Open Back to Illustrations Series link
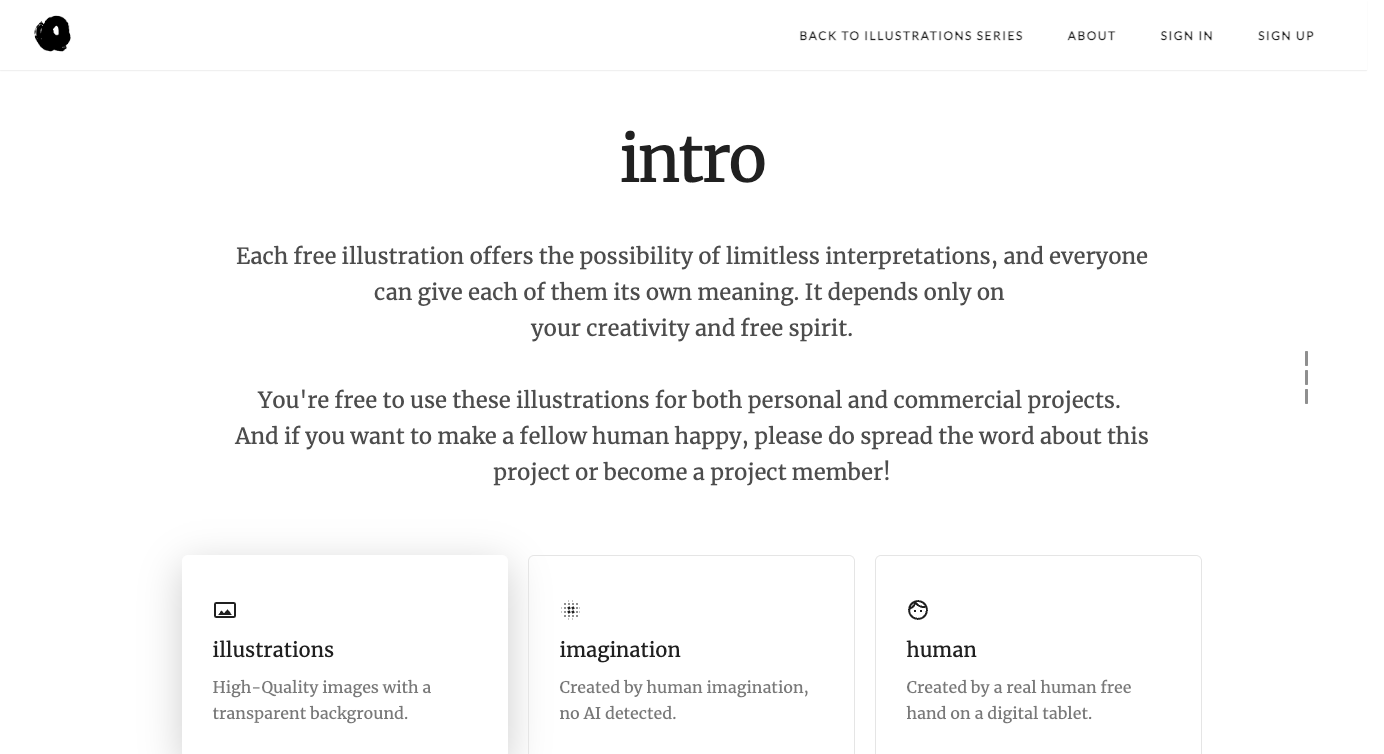The width and height of the screenshot is (1384, 754). coord(911,36)
